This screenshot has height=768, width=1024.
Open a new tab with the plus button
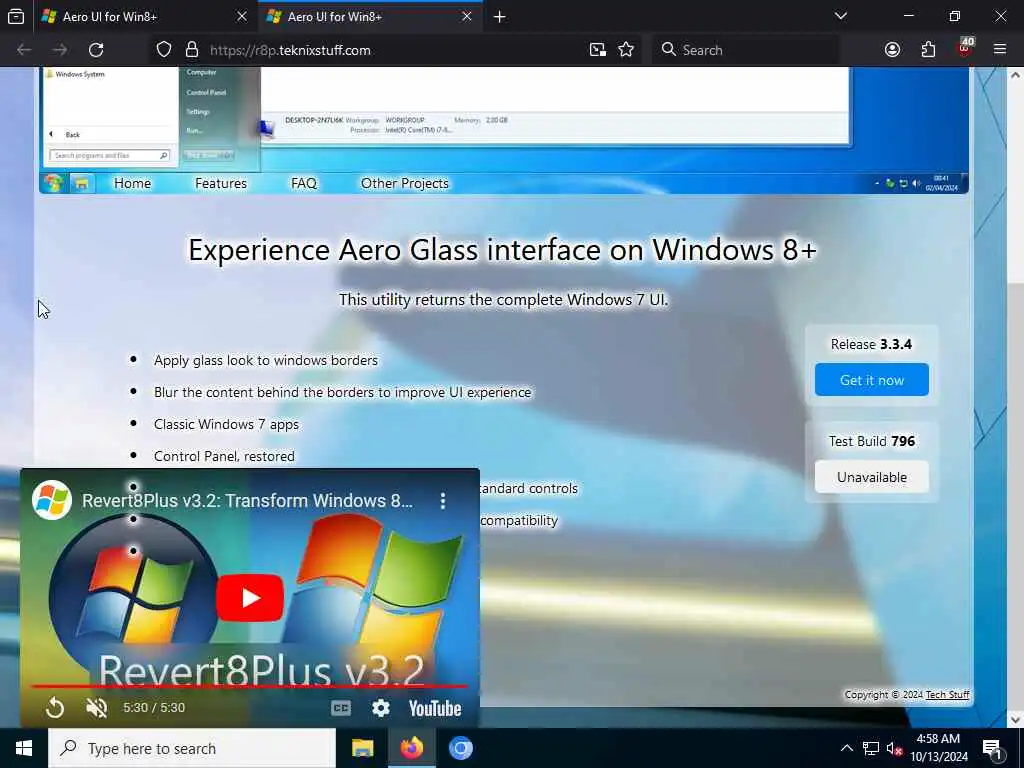point(500,16)
